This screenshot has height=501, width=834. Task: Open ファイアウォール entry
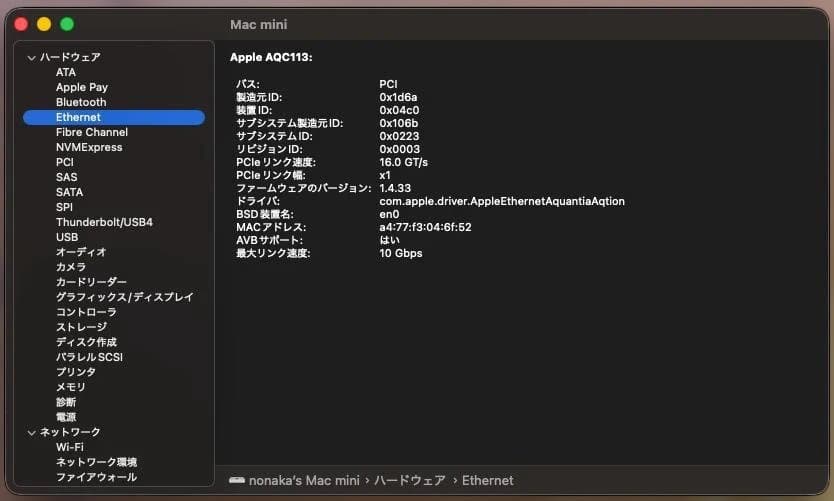(x=96, y=477)
